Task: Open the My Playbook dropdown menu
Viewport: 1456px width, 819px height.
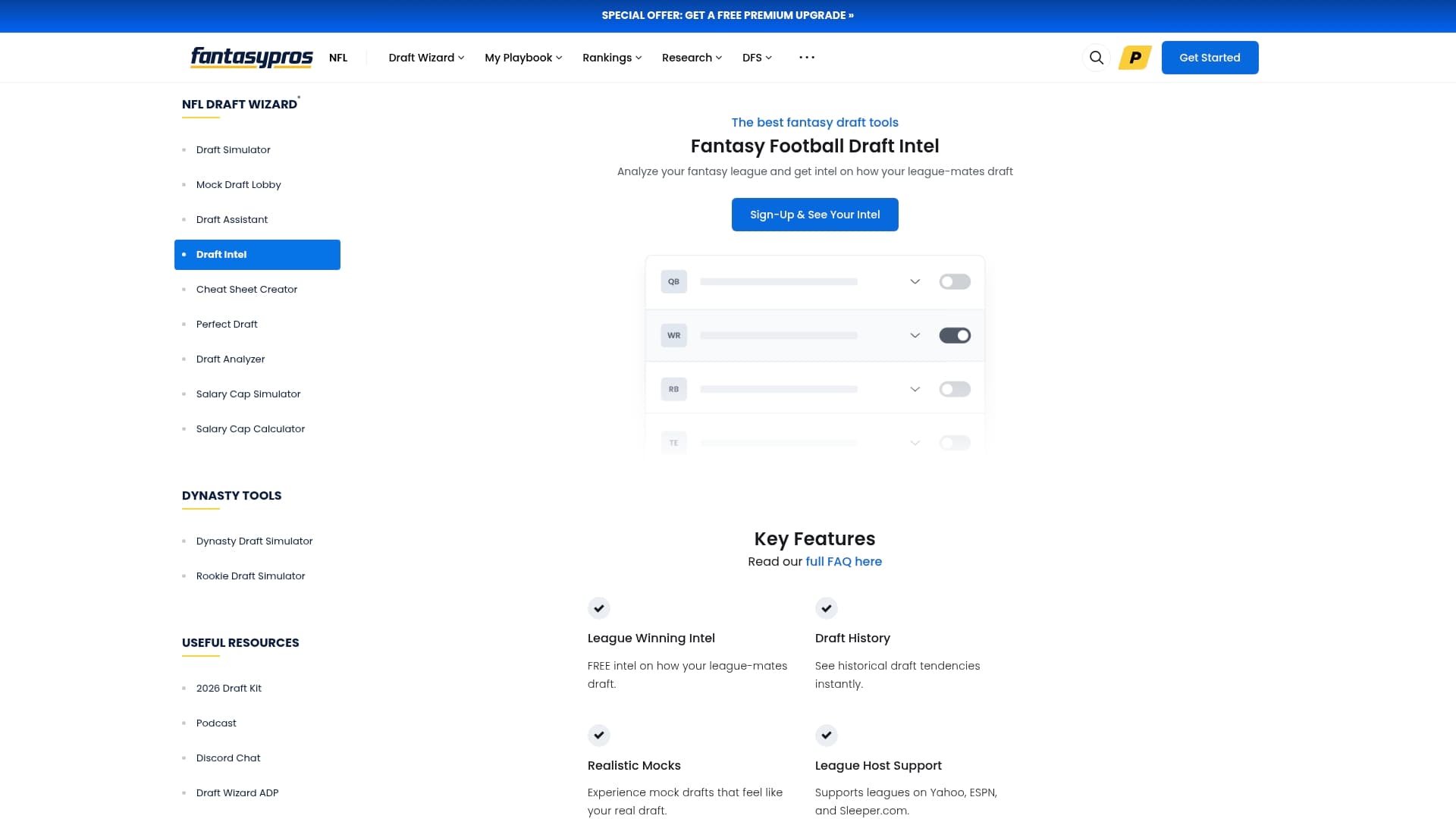Action: [523, 58]
